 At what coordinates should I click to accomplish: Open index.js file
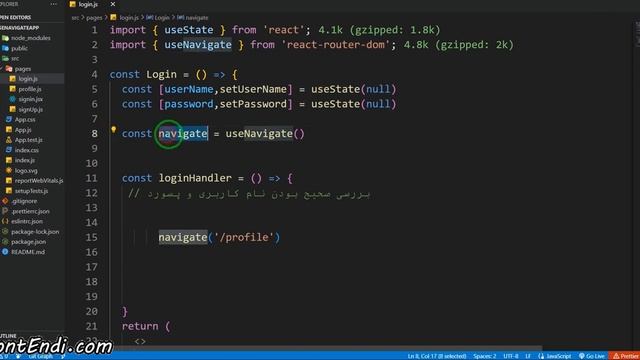pyautogui.click(x=25, y=160)
